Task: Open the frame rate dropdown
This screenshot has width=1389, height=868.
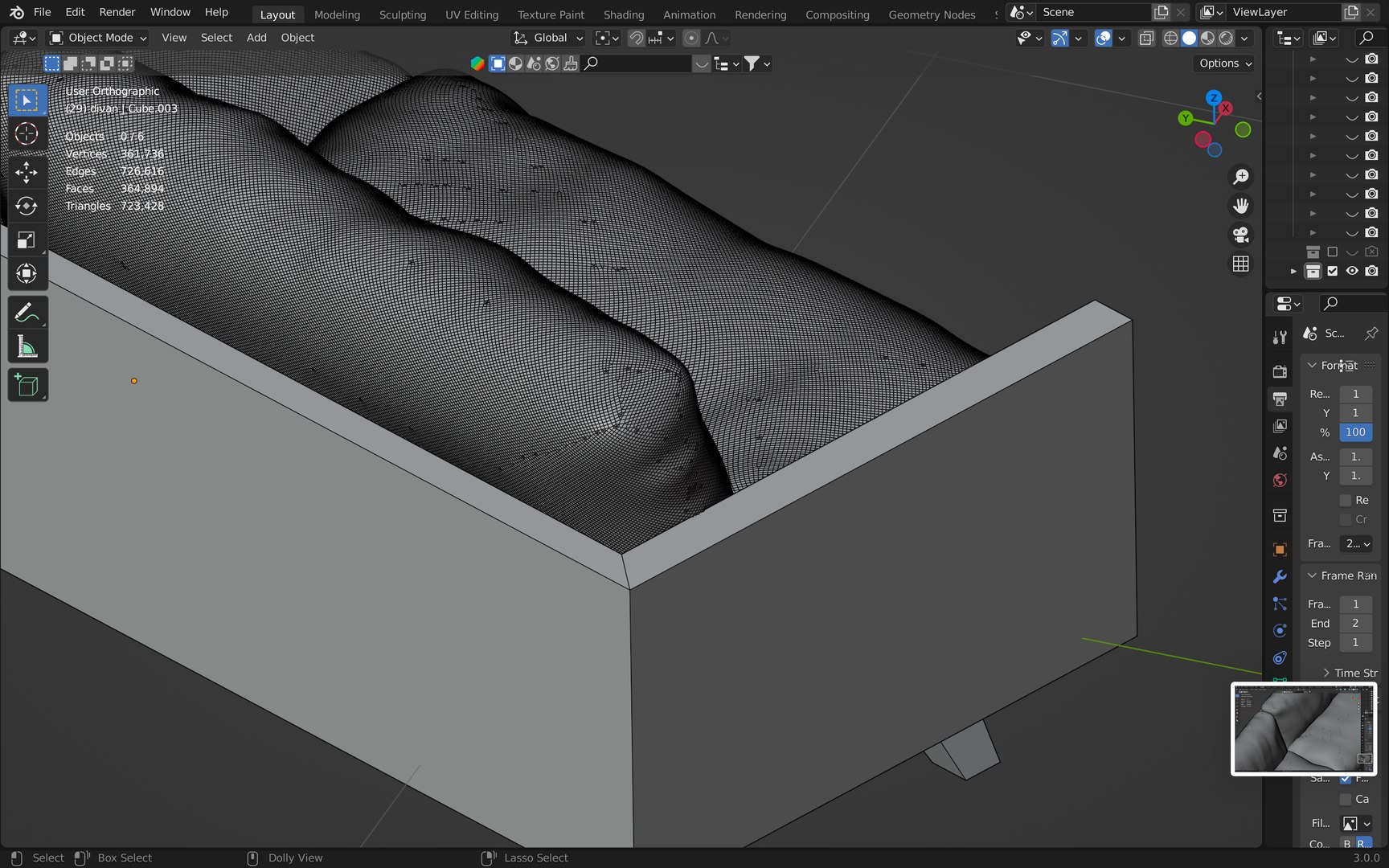Action: pyautogui.click(x=1356, y=543)
